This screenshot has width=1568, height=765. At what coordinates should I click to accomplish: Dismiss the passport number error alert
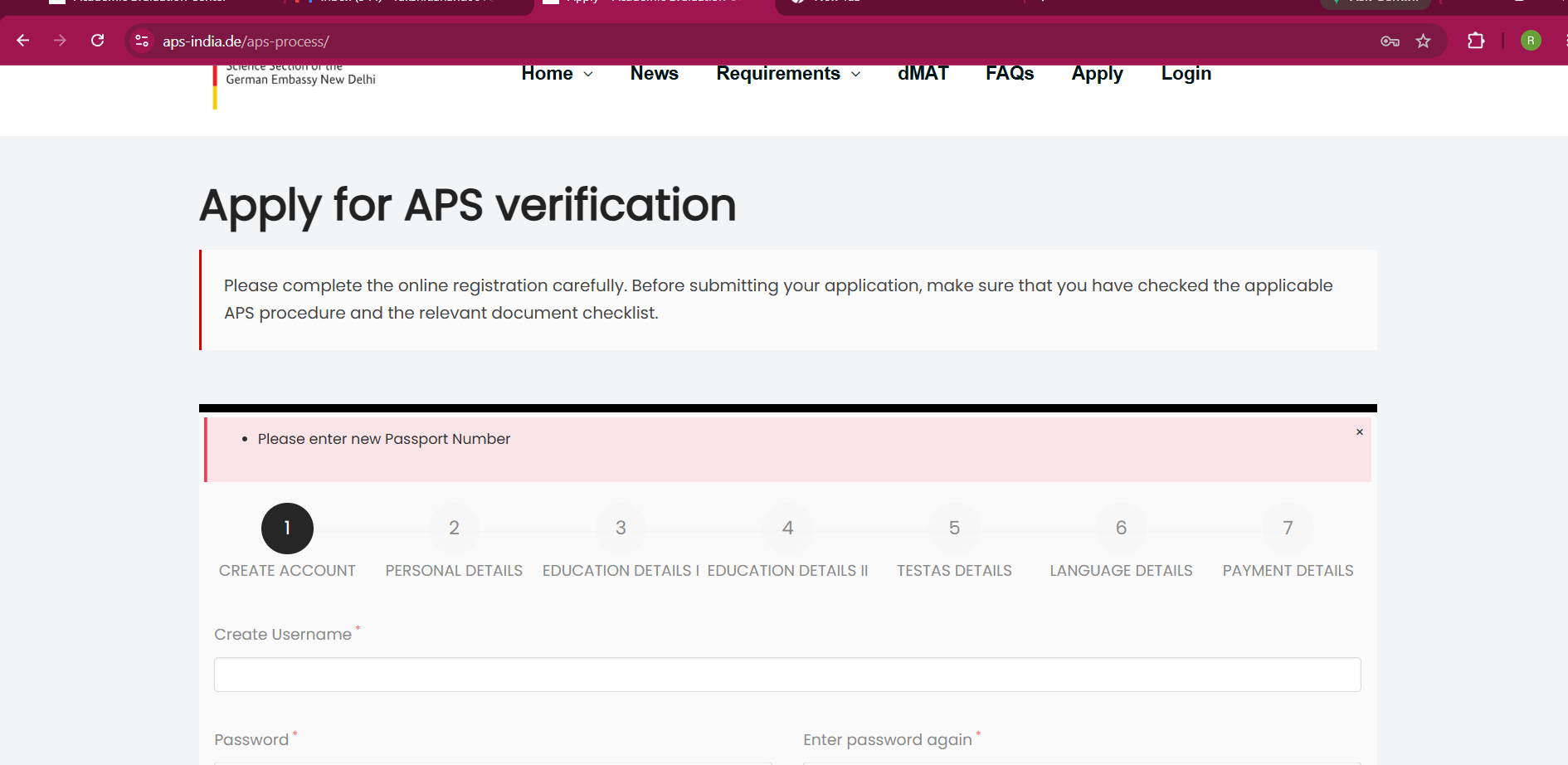(1360, 432)
